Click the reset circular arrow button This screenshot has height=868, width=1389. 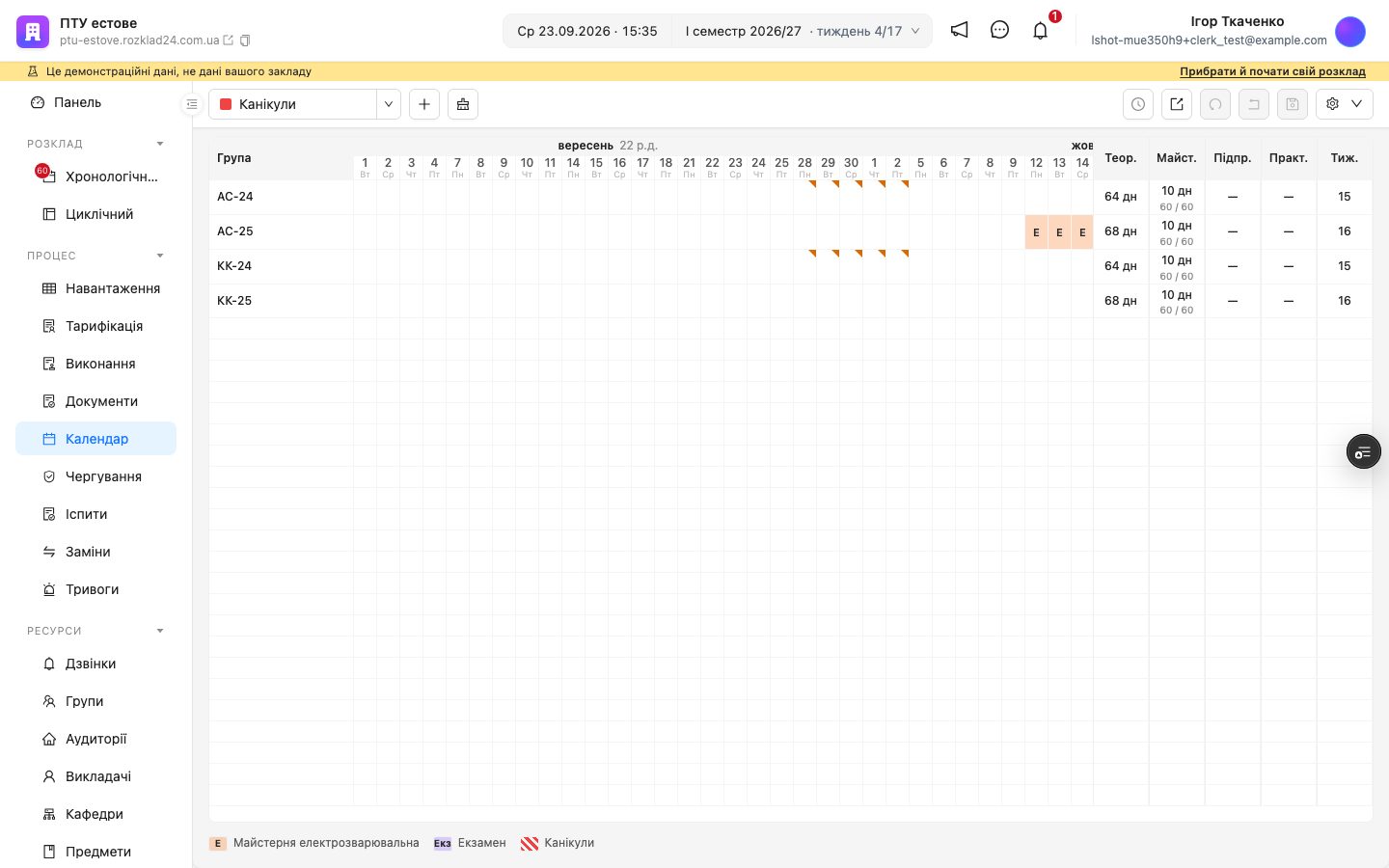click(x=1215, y=104)
